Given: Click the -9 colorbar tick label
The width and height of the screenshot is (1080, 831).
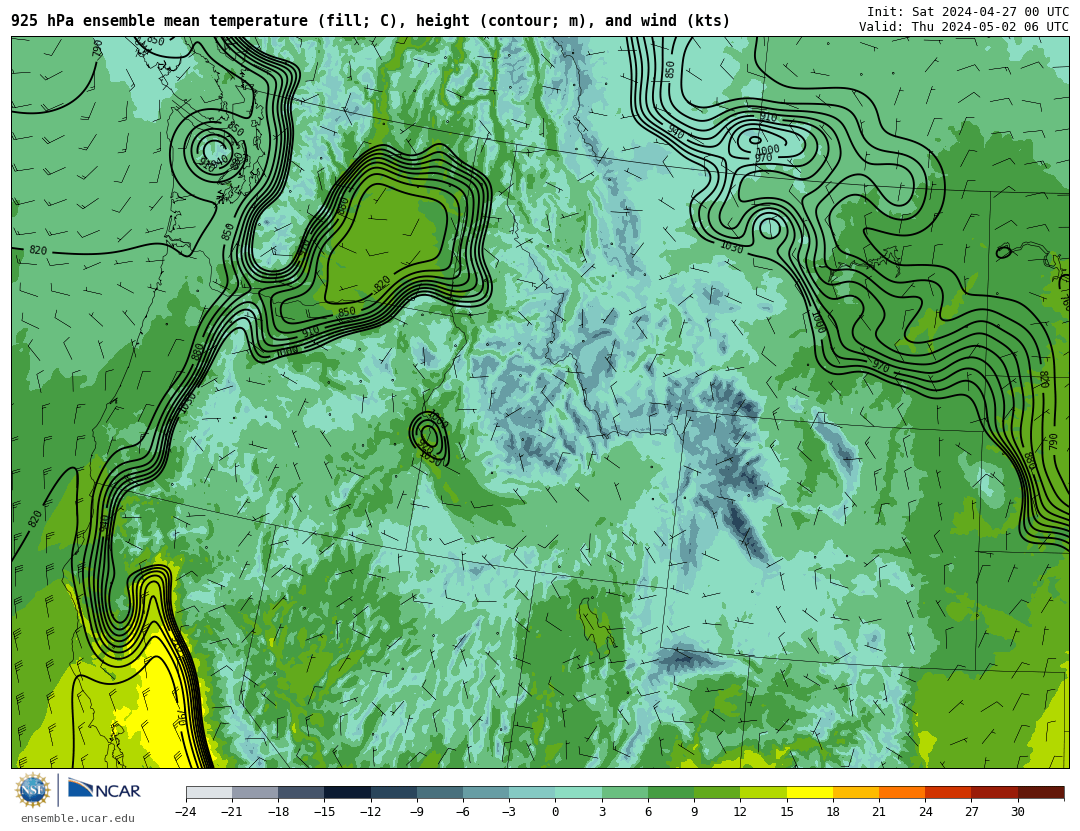Looking at the screenshot, I should tap(416, 812).
